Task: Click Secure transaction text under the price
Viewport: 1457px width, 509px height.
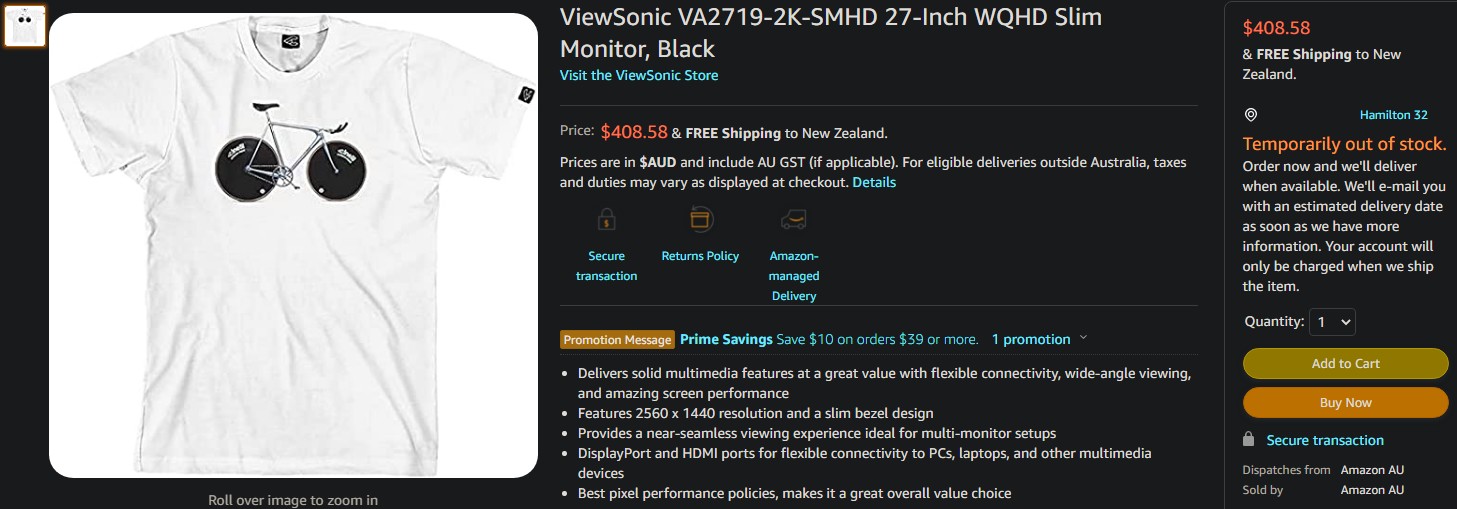Action: click(x=606, y=266)
